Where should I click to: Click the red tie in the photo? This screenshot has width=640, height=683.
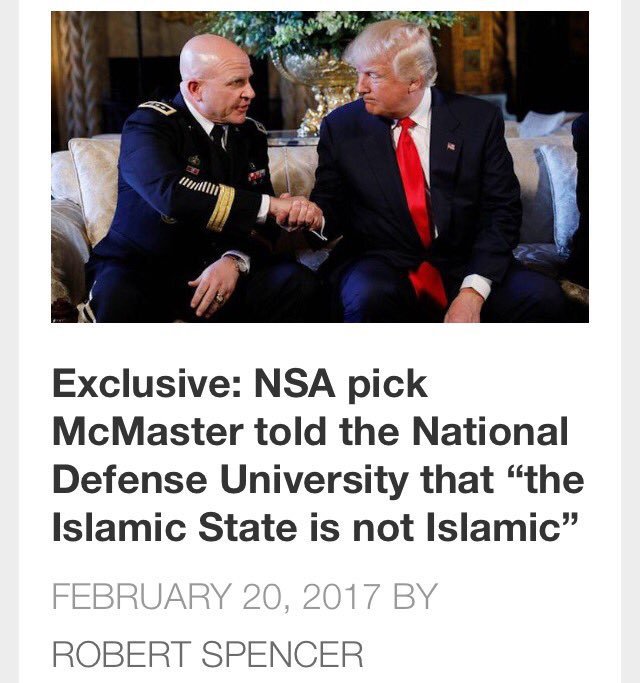(420, 209)
